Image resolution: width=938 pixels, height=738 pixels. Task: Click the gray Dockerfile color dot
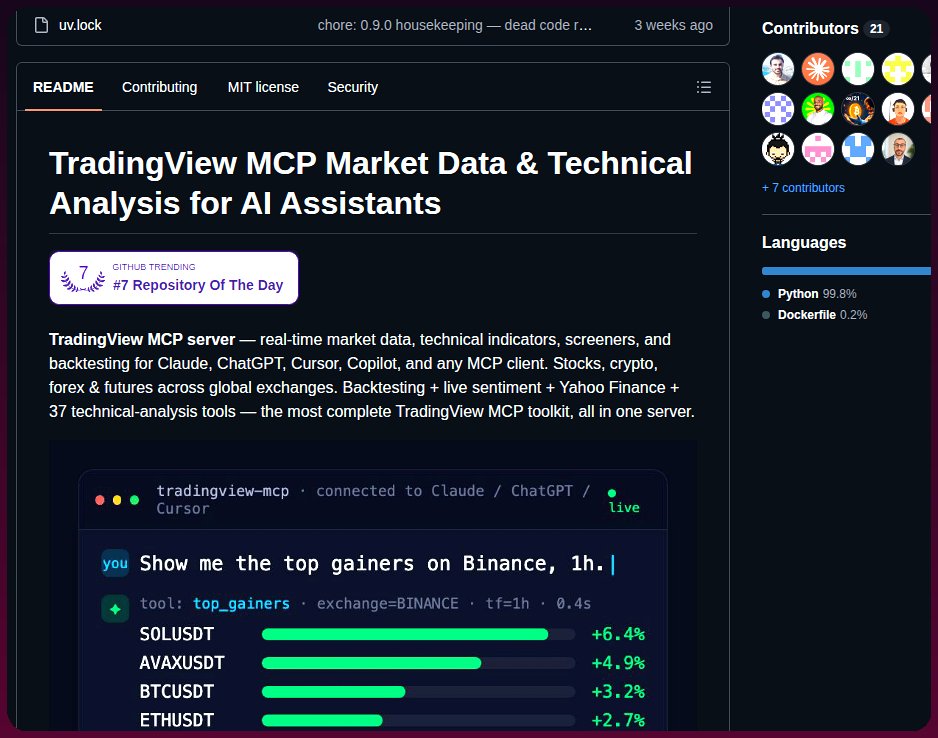(766, 315)
